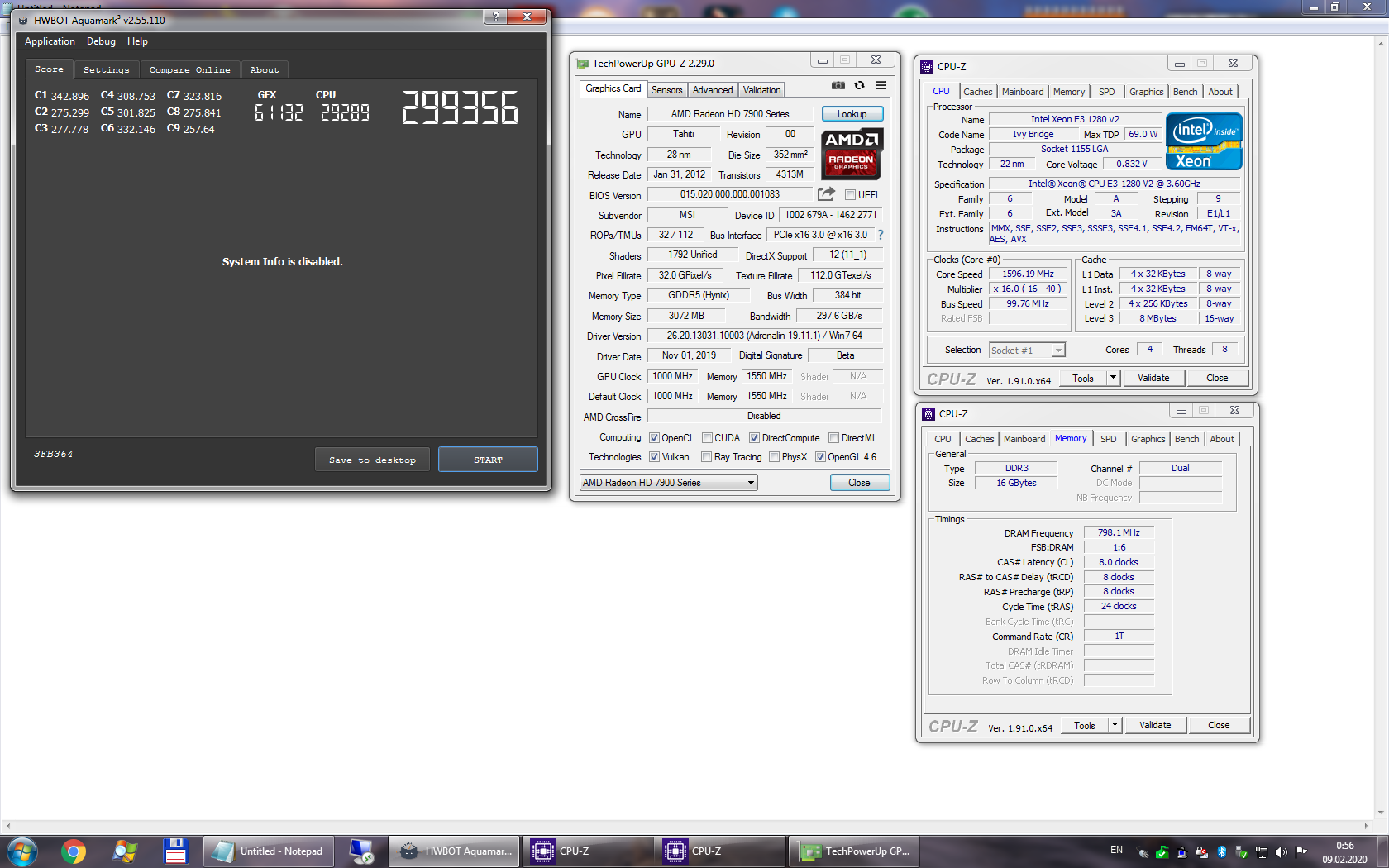This screenshot has width=1389, height=868.
Task: Open the Debug menu in Aquamark
Action: 101,41
